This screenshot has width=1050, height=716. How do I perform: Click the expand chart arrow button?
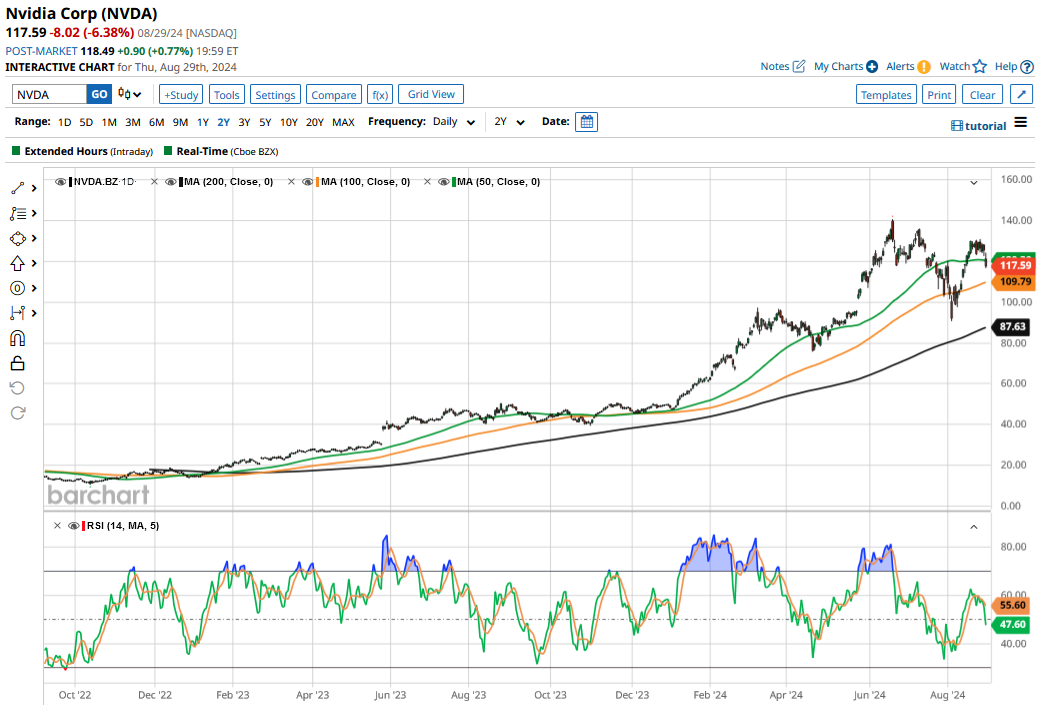1021,95
